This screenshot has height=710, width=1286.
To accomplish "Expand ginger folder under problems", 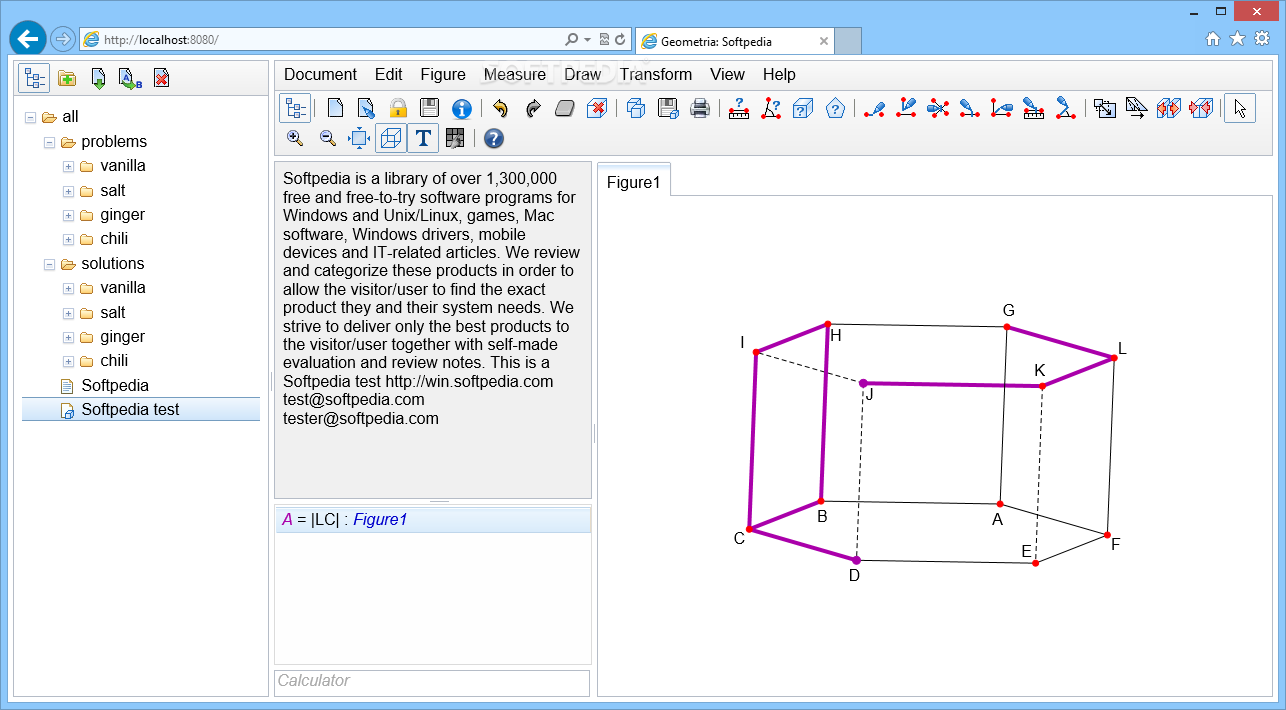I will point(68,215).
